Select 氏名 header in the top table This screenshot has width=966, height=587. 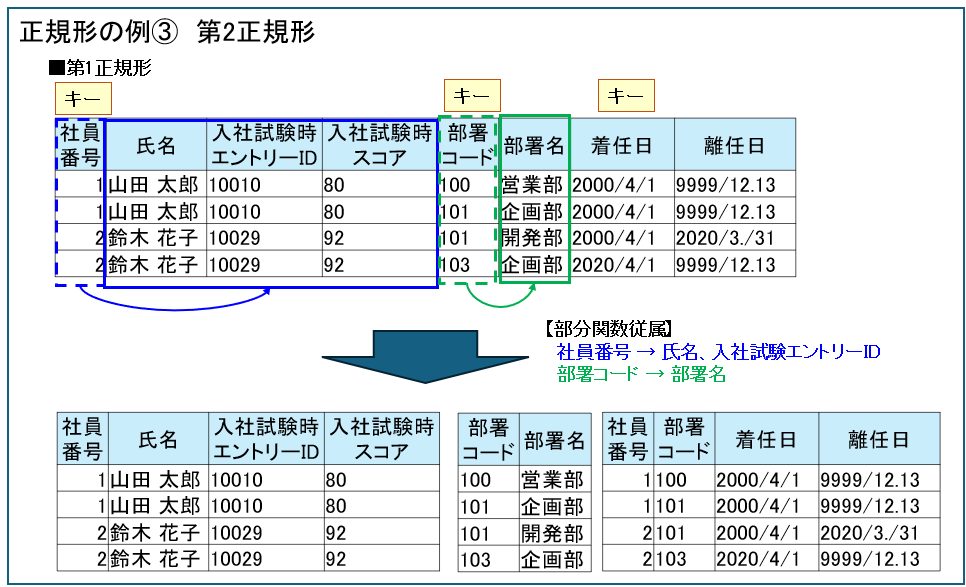click(156, 145)
